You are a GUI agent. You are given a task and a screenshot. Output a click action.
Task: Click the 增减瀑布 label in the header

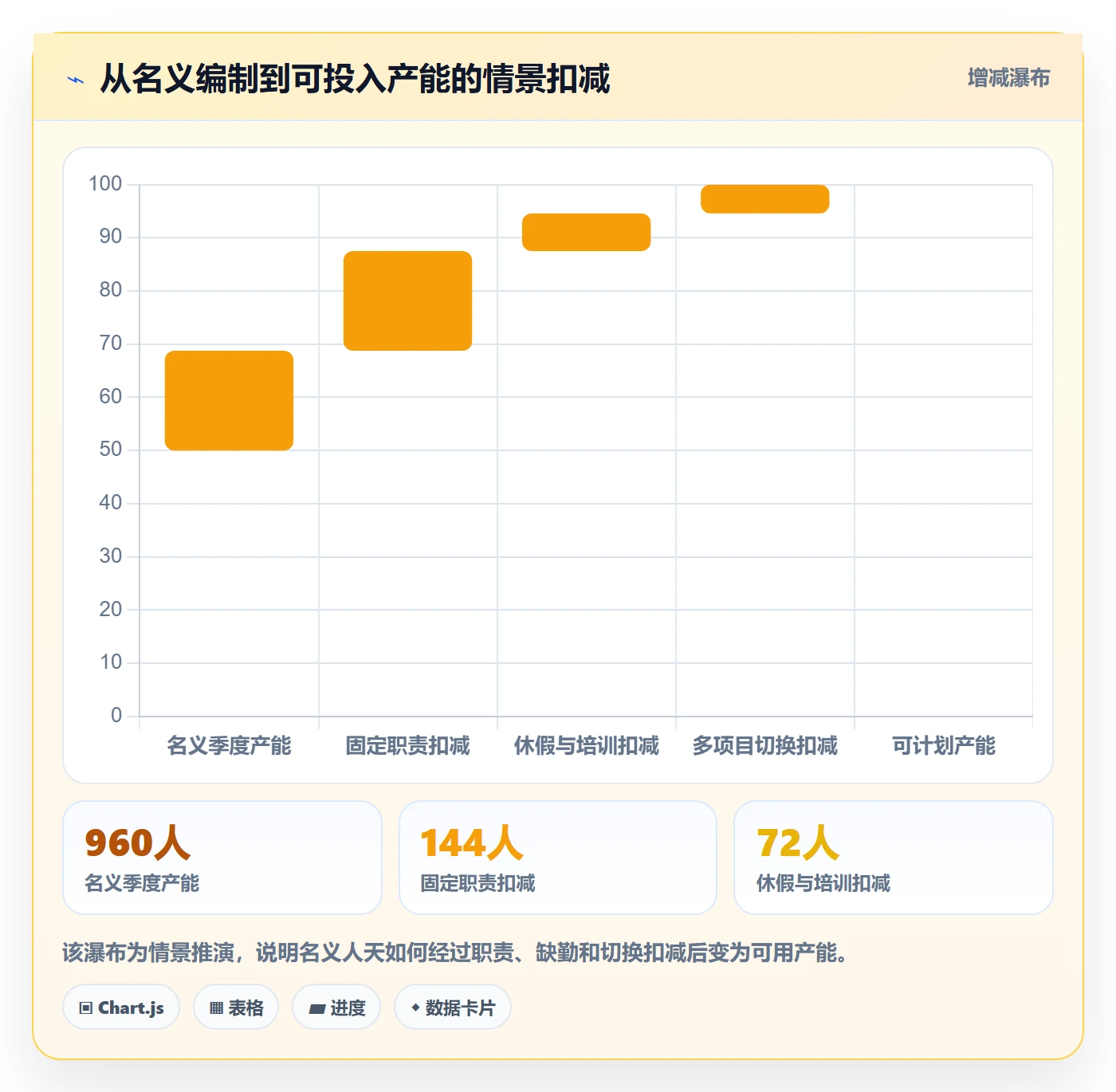tap(1008, 78)
